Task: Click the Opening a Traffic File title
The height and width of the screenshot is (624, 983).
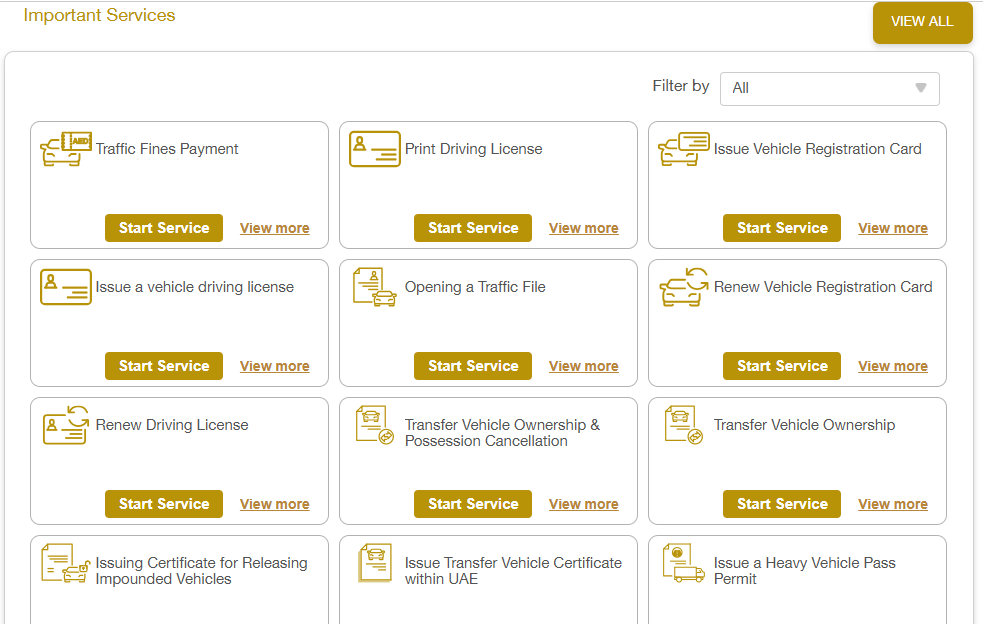Action: [x=475, y=287]
